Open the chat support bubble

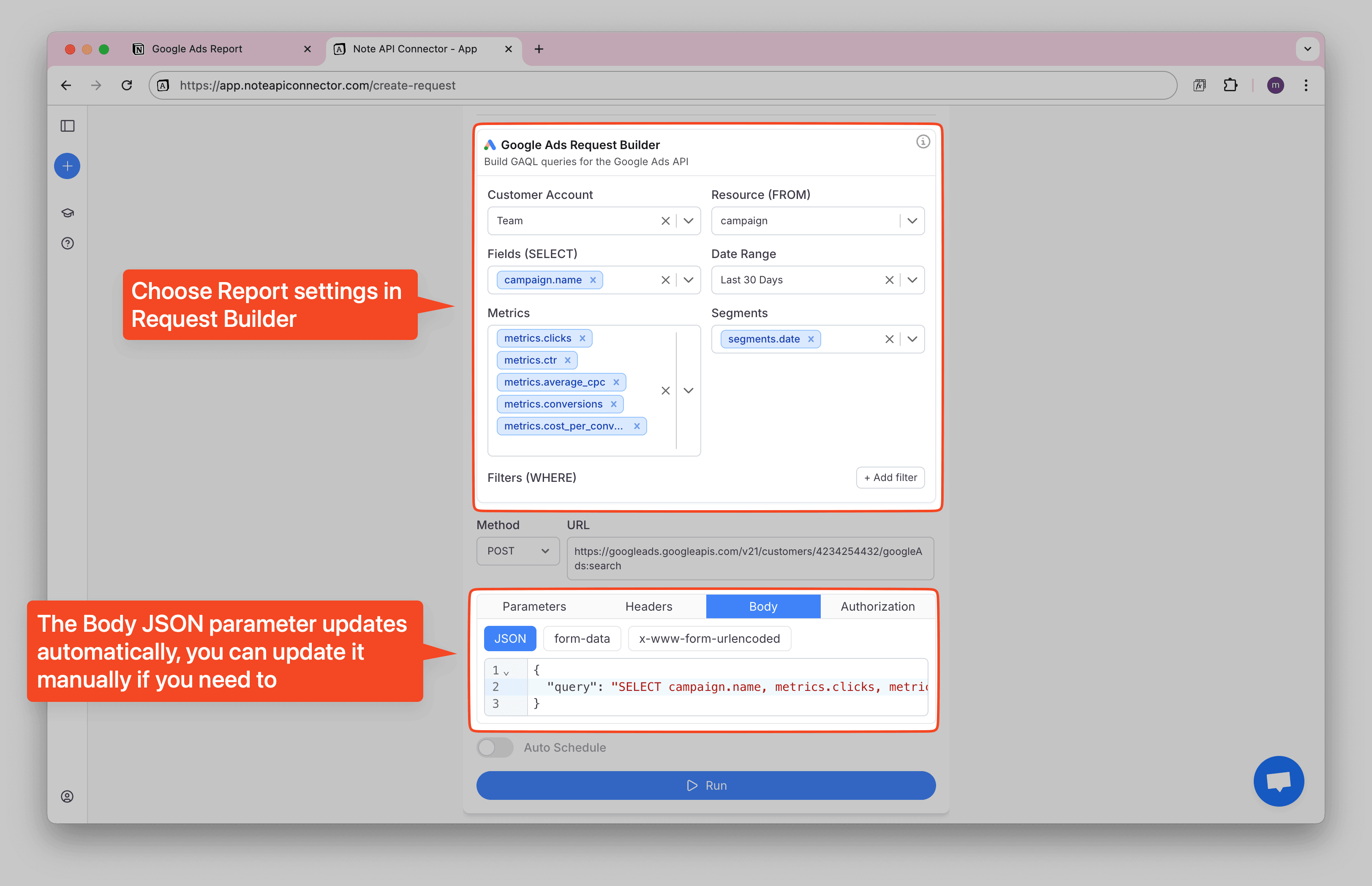point(1279,781)
